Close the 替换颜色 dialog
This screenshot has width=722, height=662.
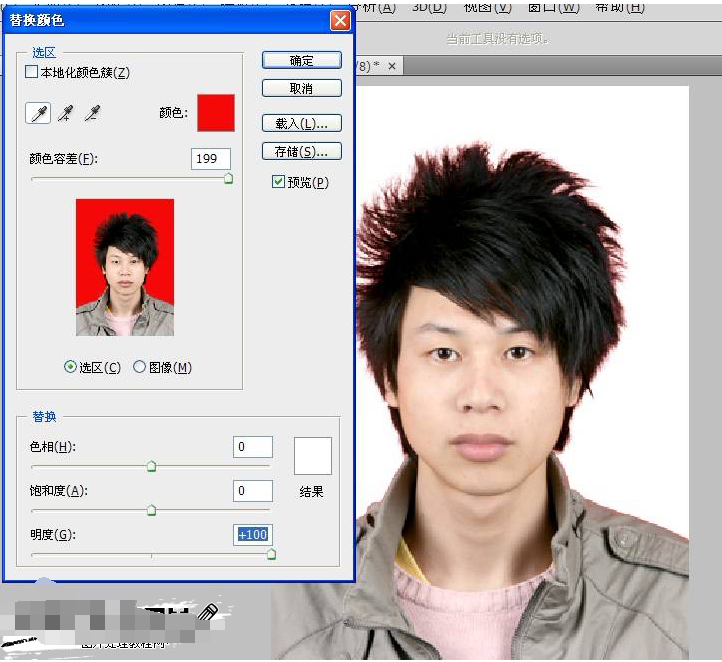pyautogui.click(x=340, y=21)
